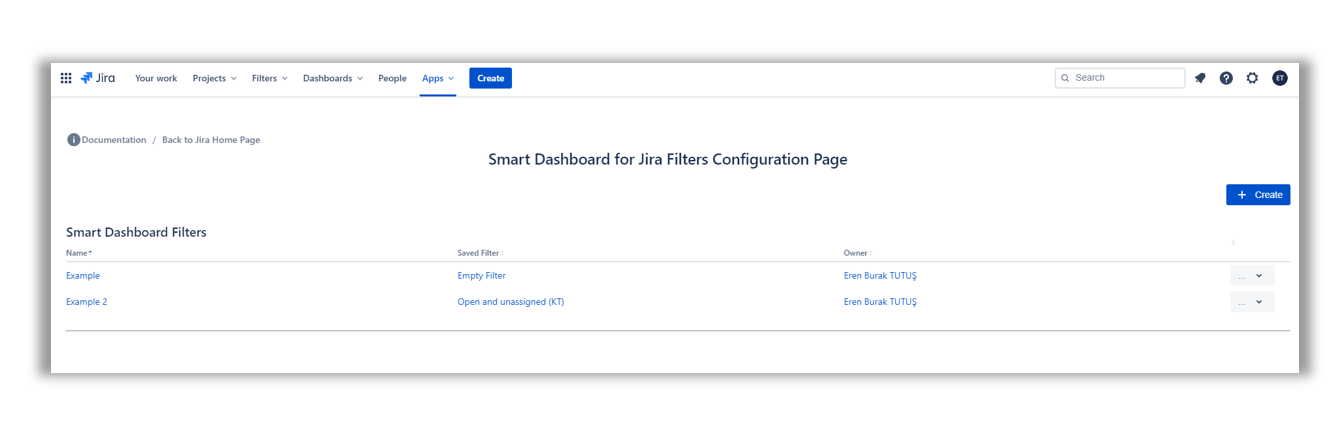Open the help question mark icon

pos(1226,78)
